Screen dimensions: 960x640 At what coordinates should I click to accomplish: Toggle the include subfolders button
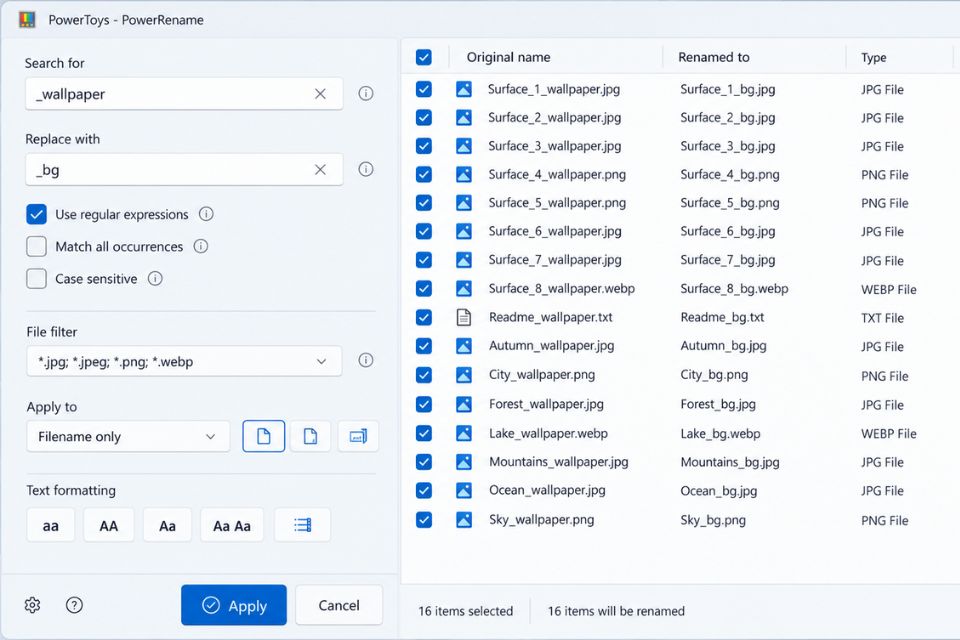tap(358, 436)
